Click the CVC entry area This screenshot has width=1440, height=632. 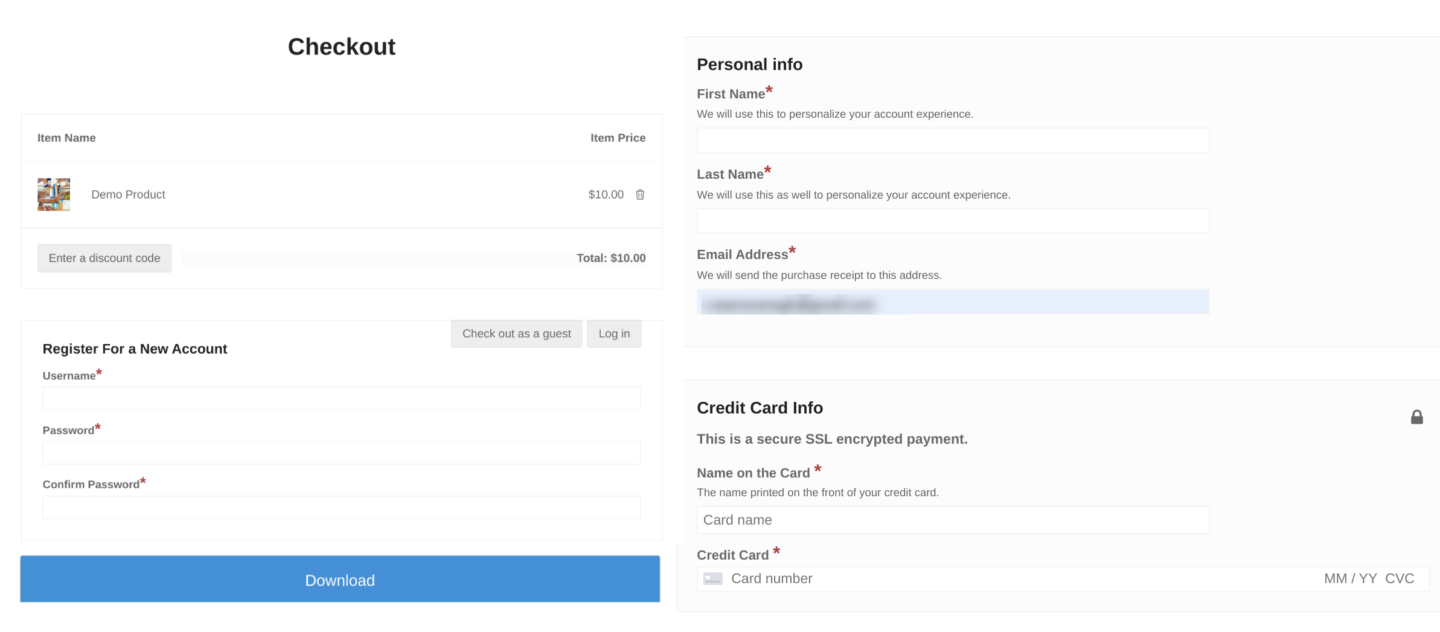coord(1400,578)
